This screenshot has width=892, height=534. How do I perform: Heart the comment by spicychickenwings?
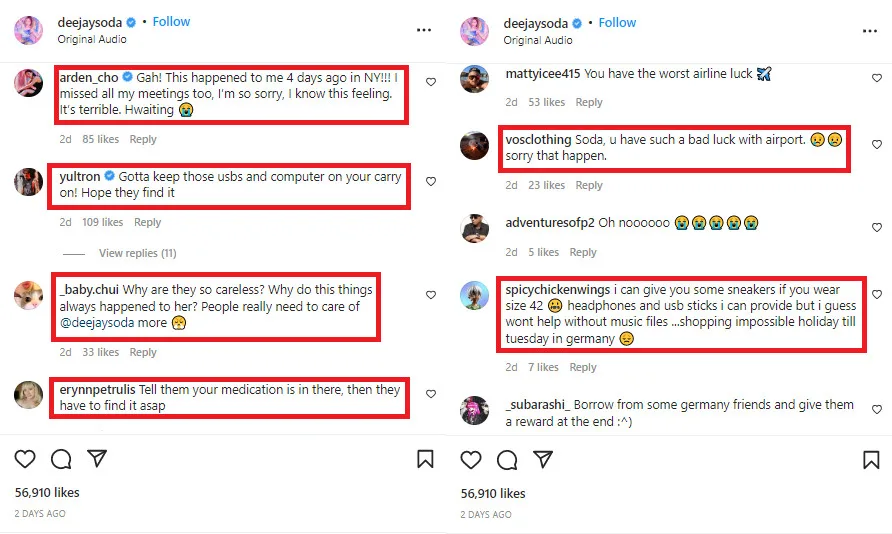[876, 295]
